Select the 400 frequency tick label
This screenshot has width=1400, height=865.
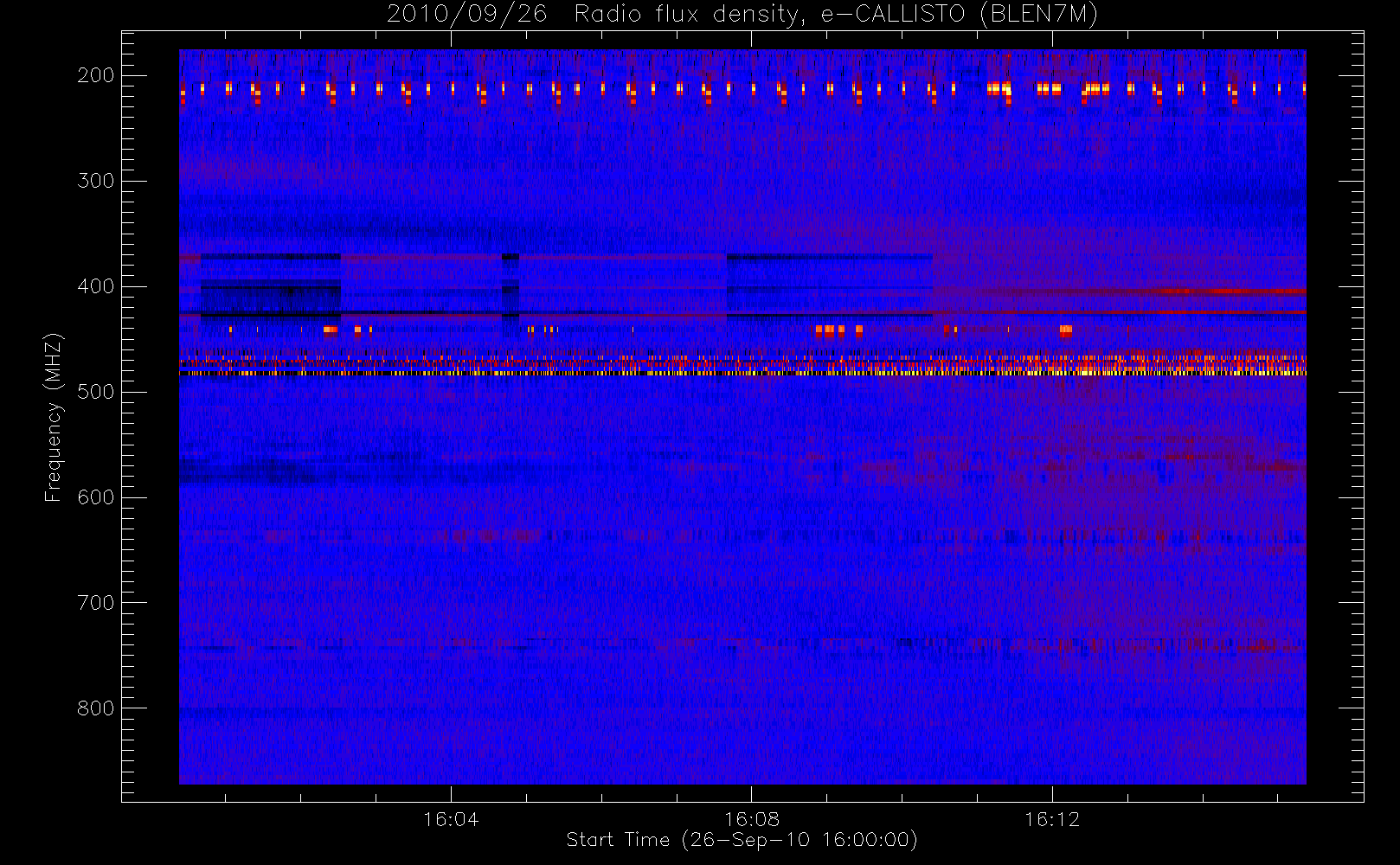(96, 286)
